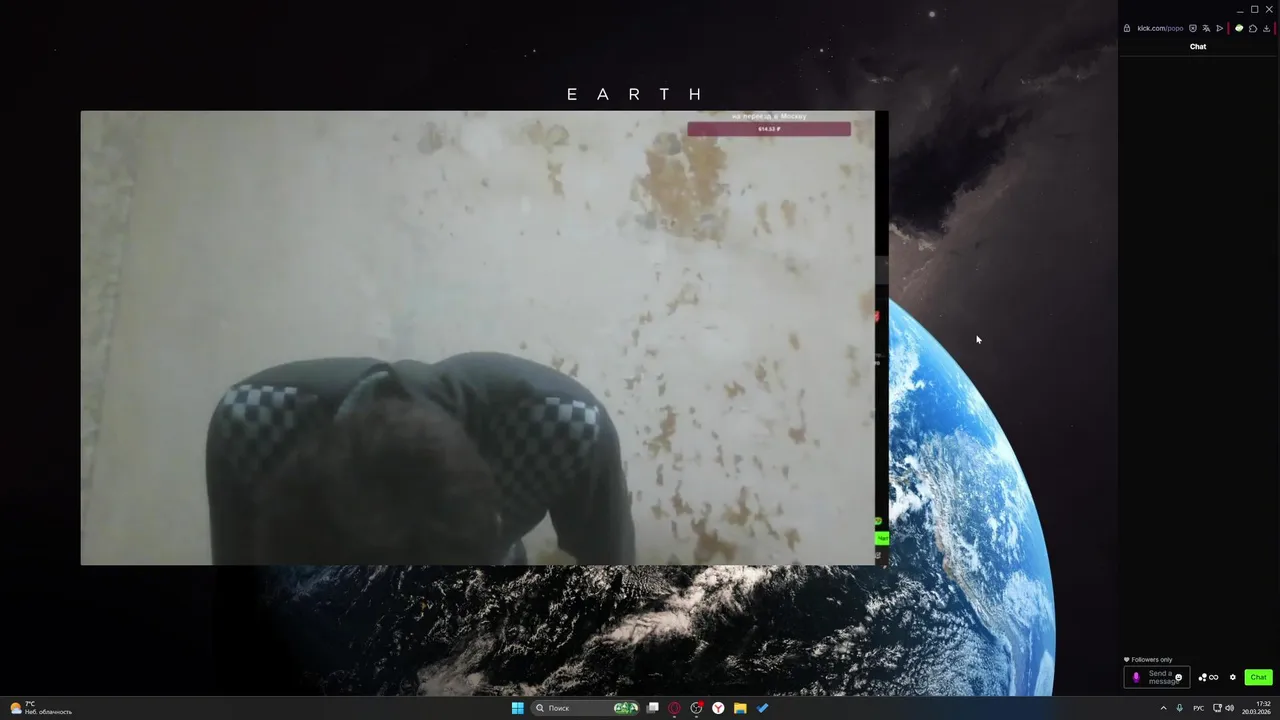The image size is (1280, 720).
Task: Open the OBS Studio taskbar icon
Action: tap(697, 708)
